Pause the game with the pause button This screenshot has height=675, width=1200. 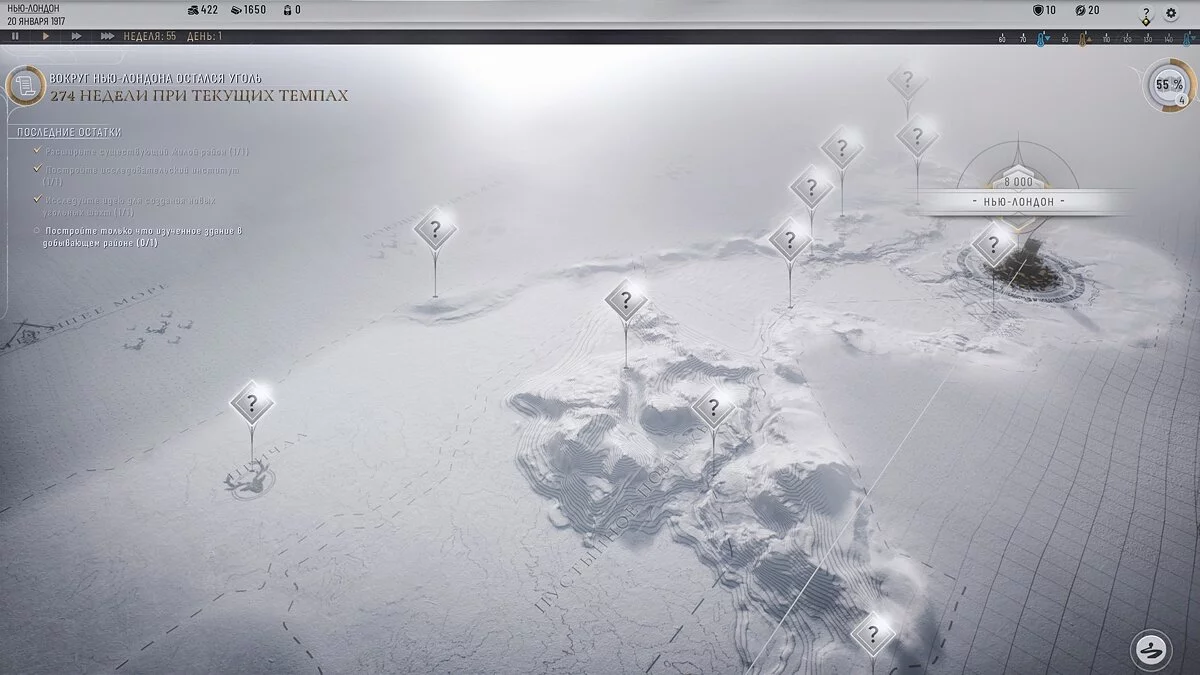point(15,36)
